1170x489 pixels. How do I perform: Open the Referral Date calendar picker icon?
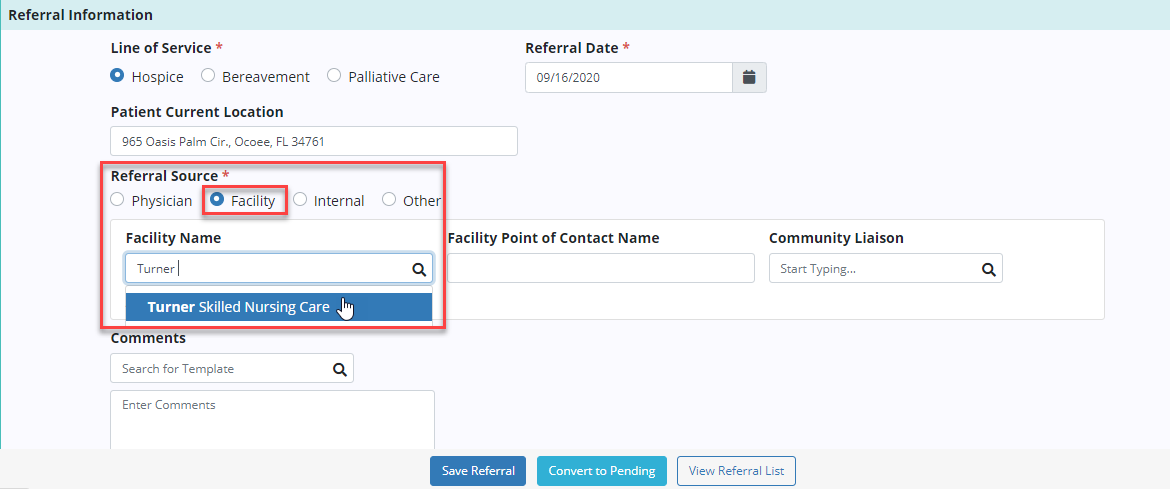coord(749,77)
